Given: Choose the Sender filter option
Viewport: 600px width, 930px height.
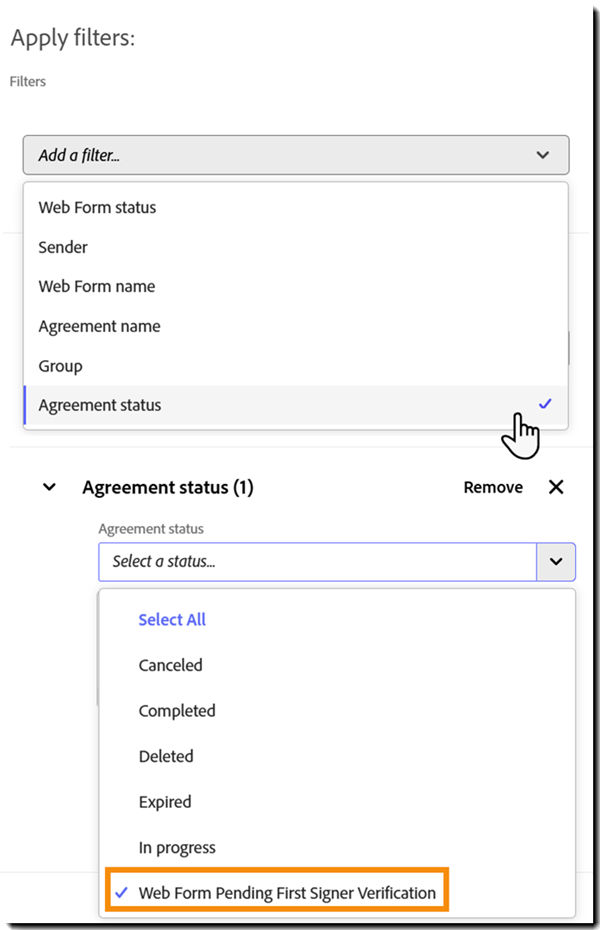Looking at the screenshot, I should pos(63,247).
